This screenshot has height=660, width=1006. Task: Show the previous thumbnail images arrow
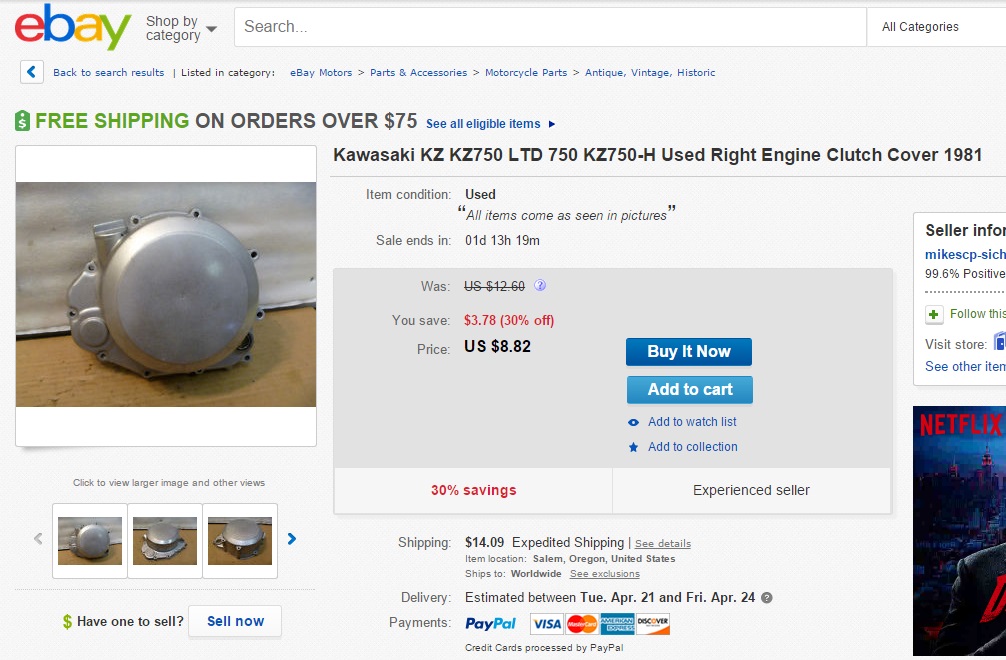pos(38,539)
